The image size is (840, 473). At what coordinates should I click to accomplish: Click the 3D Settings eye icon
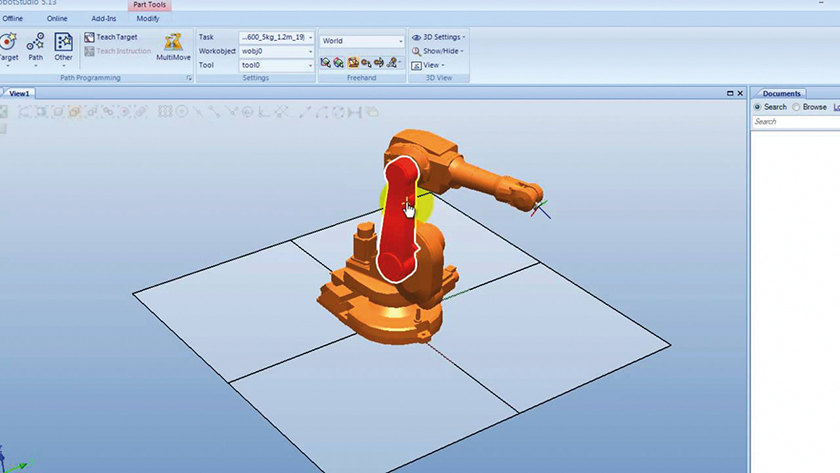(x=416, y=37)
